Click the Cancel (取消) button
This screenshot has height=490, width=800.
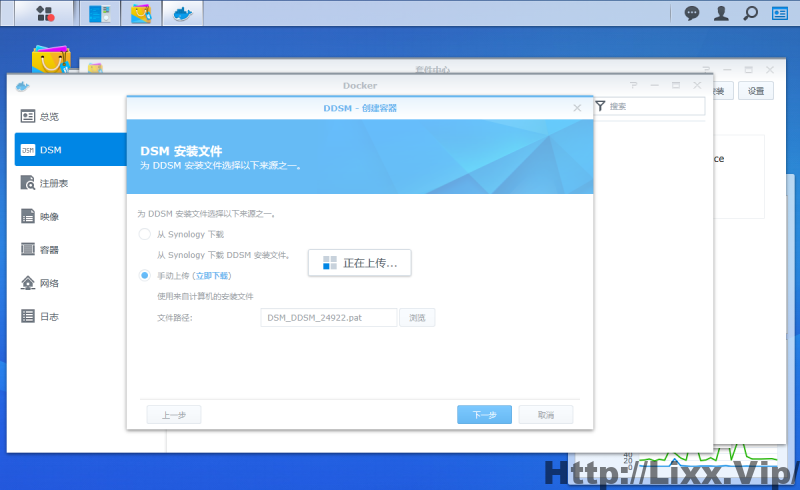(x=546, y=415)
